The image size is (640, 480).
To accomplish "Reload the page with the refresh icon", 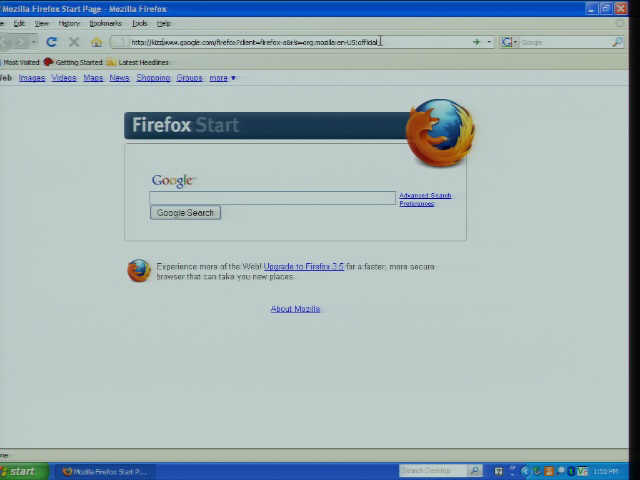I will pos(51,42).
